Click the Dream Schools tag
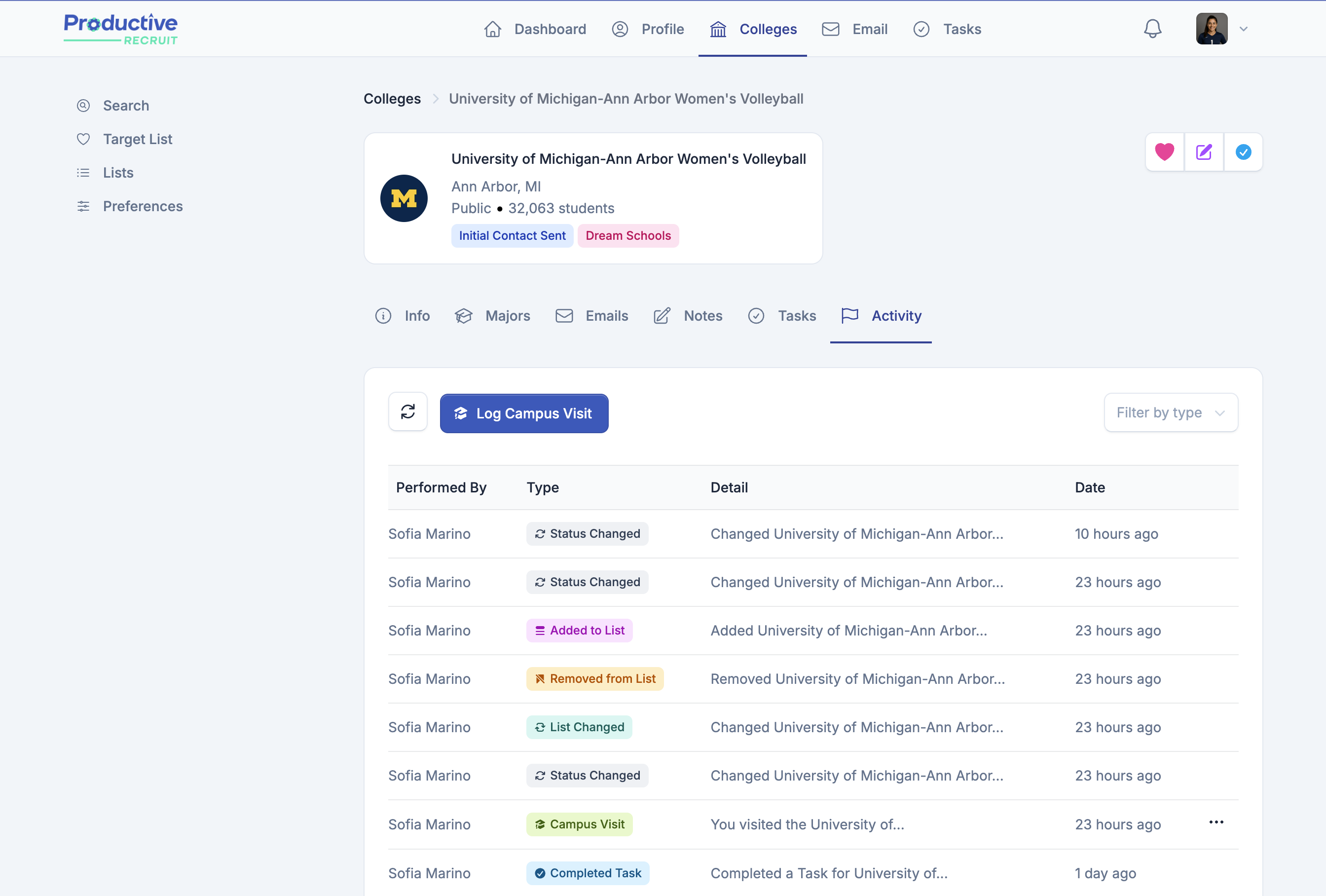The height and width of the screenshot is (896, 1326). (628, 236)
